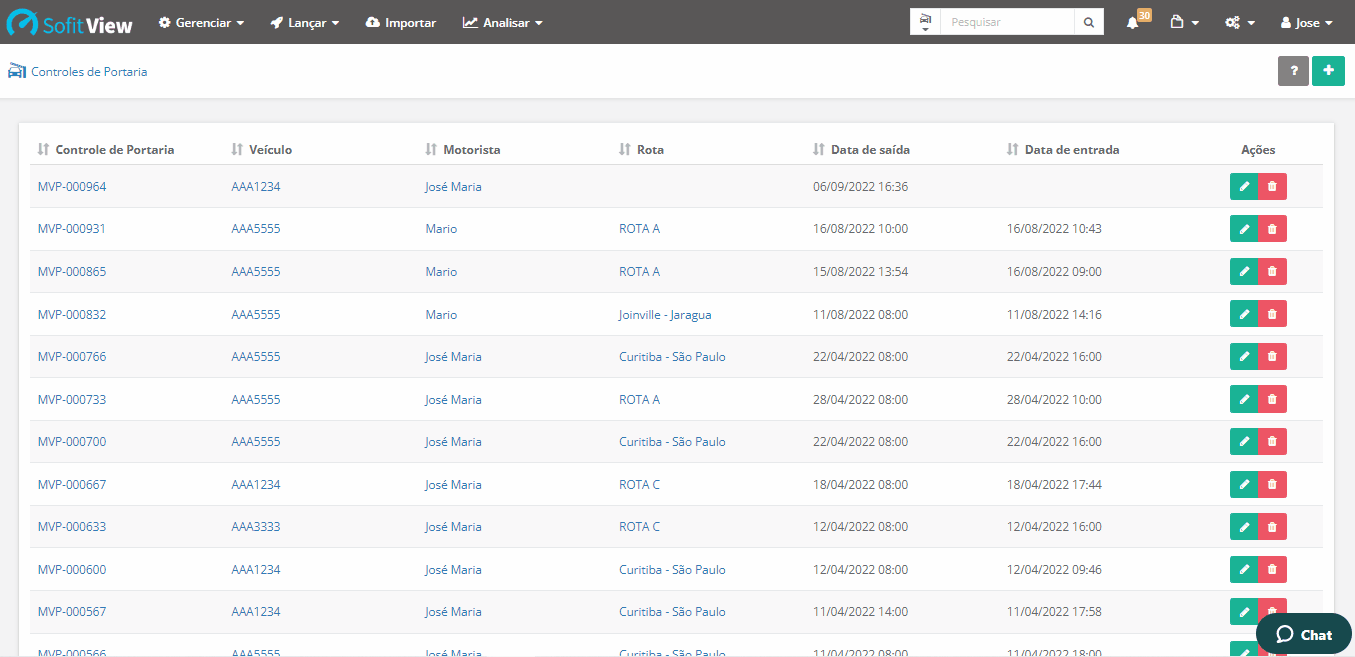Delete record MVP-000766
The image size is (1355, 657).
(x=1272, y=356)
